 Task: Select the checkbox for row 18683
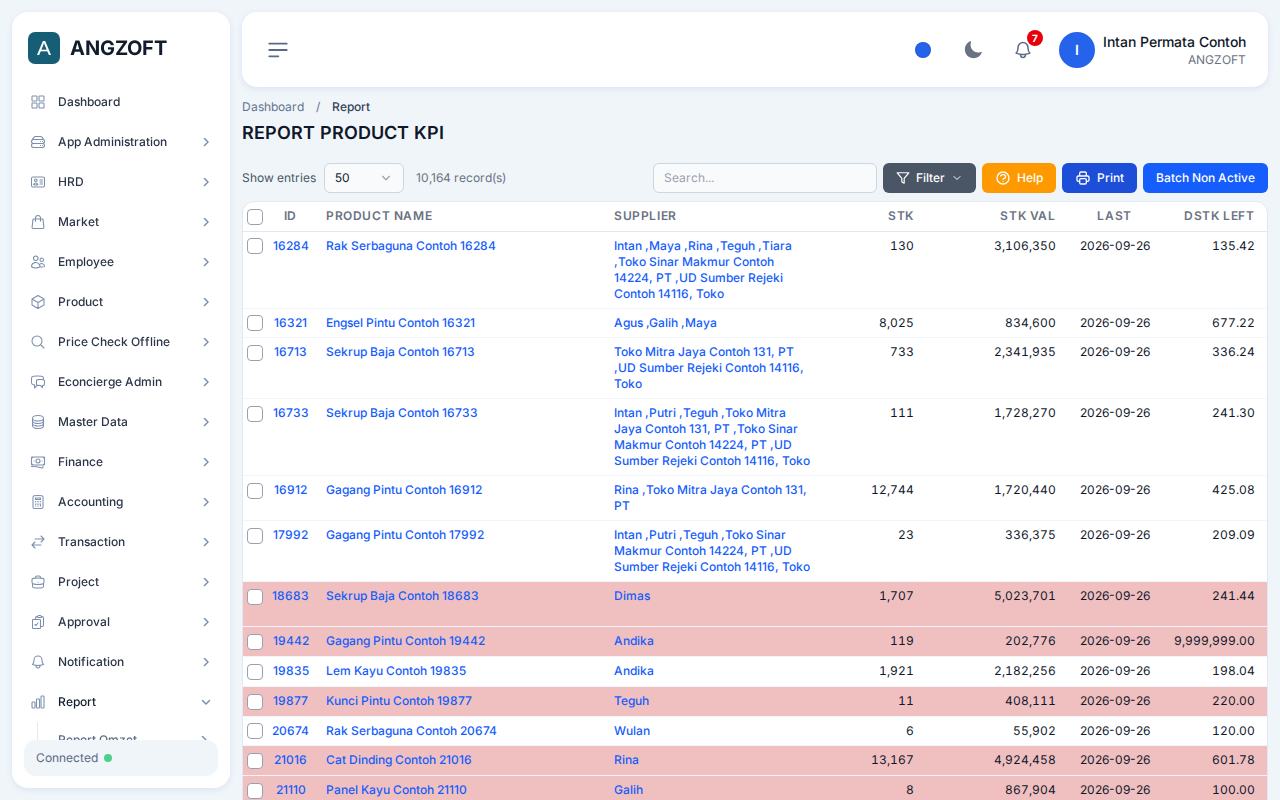255,596
